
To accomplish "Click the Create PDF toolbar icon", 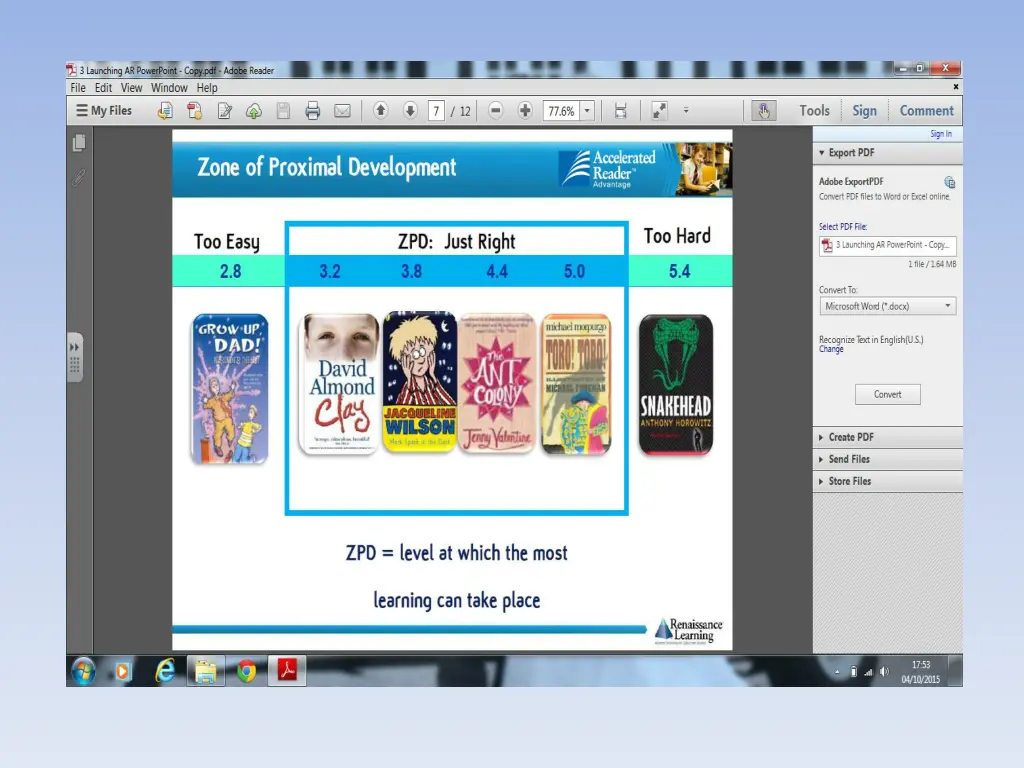I will coord(195,111).
